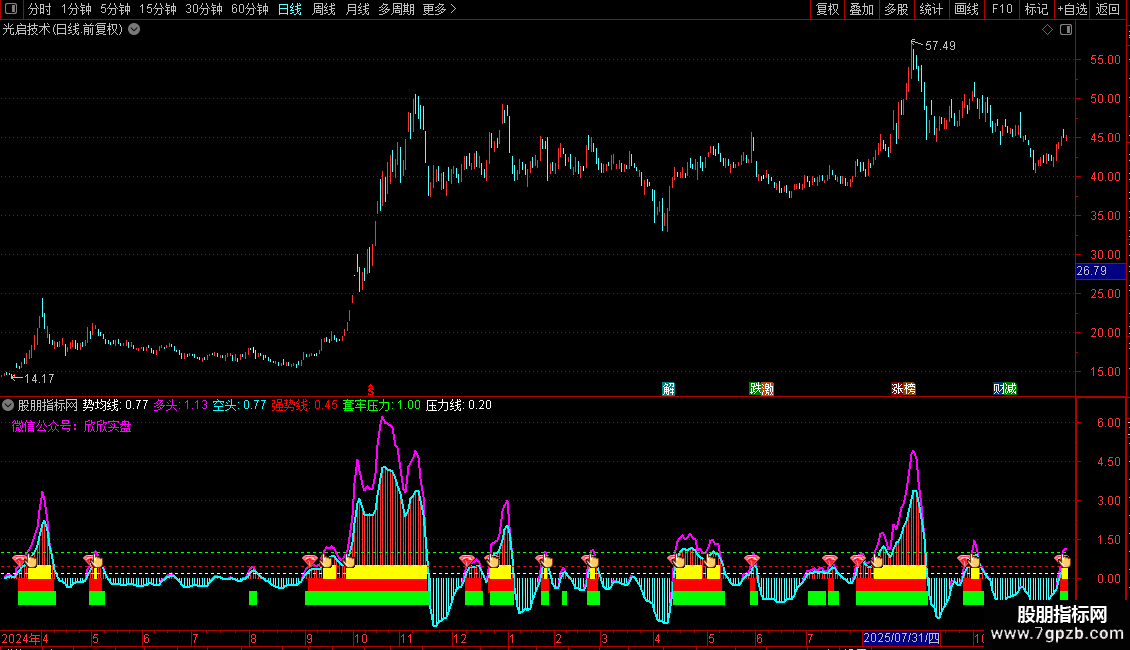This screenshot has width=1130, height=650.
Task: Click the 强势线: 0.45 indicator value
Action: click(304, 405)
